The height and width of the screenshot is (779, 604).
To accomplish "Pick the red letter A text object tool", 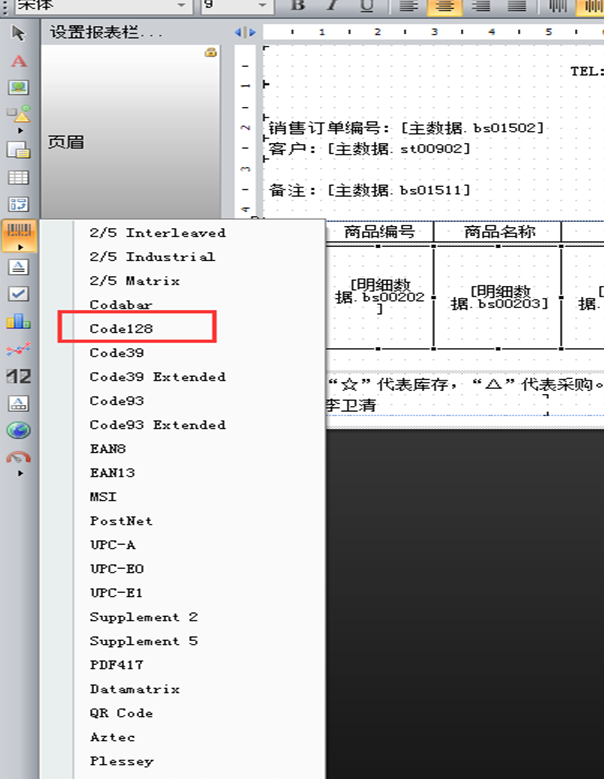I will click(x=18, y=61).
